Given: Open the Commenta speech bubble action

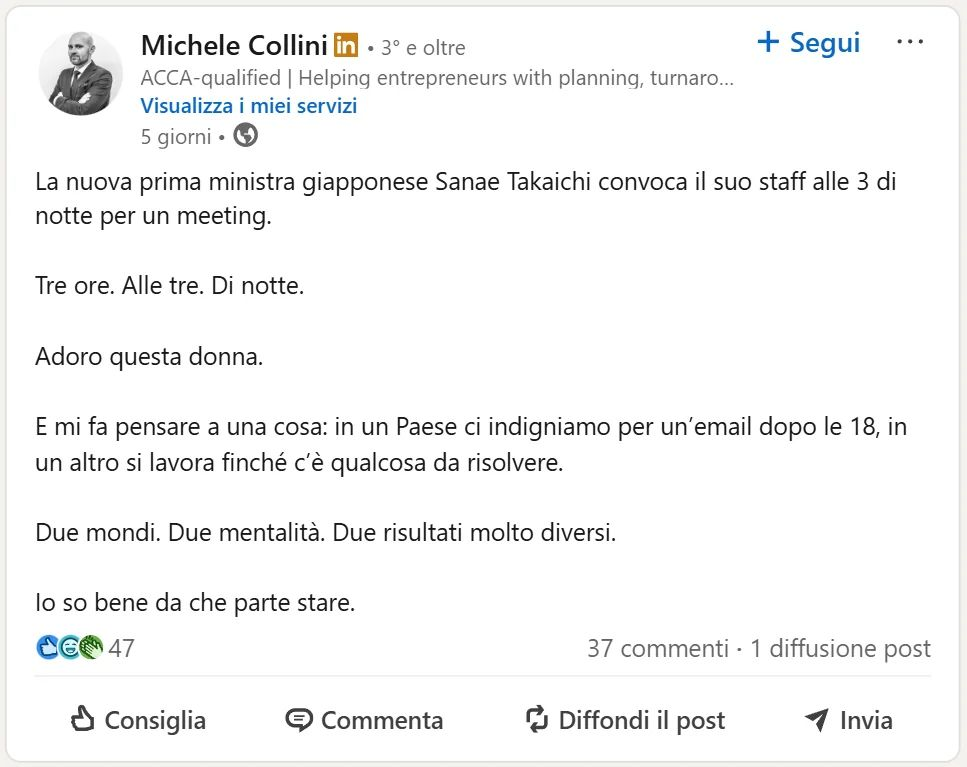Looking at the screenshot, I should tap(364, 720).
